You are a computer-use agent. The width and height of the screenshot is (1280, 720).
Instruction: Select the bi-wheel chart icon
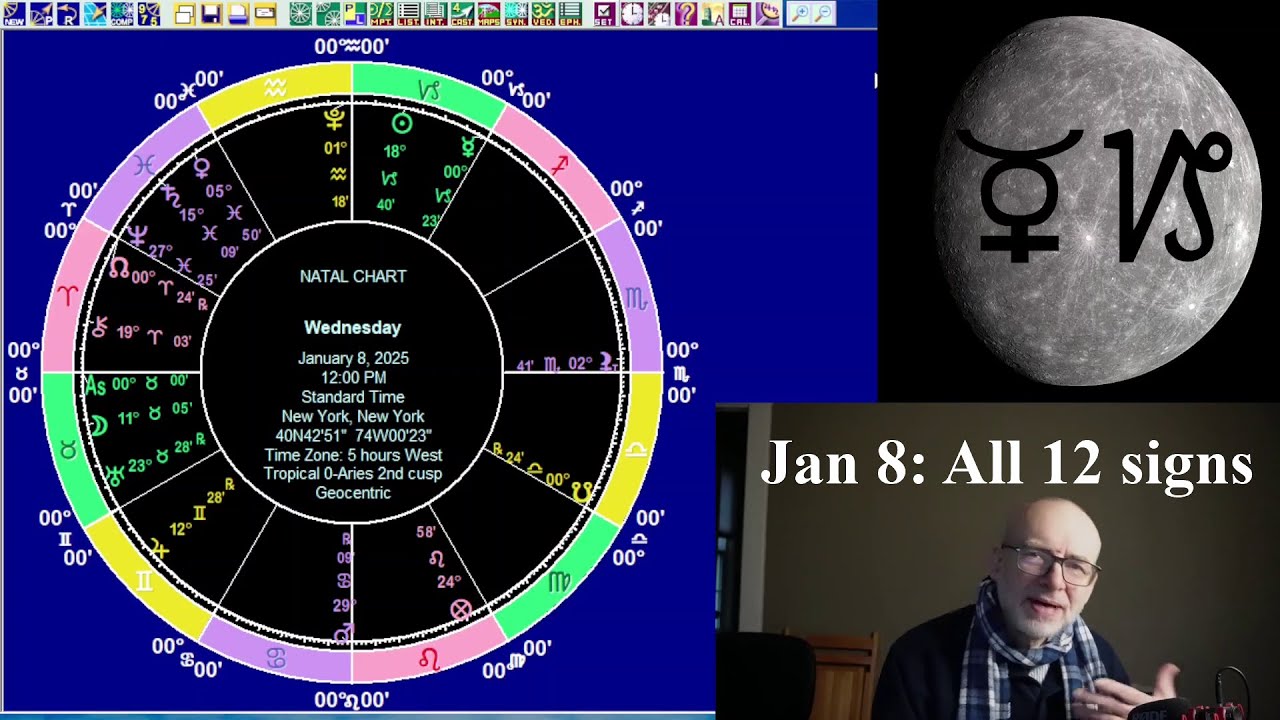pyautogui.click(x=328, y=14)
